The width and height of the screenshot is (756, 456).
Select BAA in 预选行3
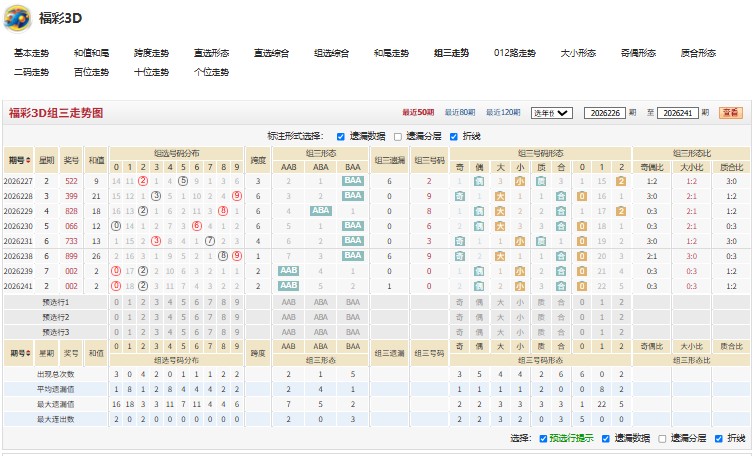point(352,332)
